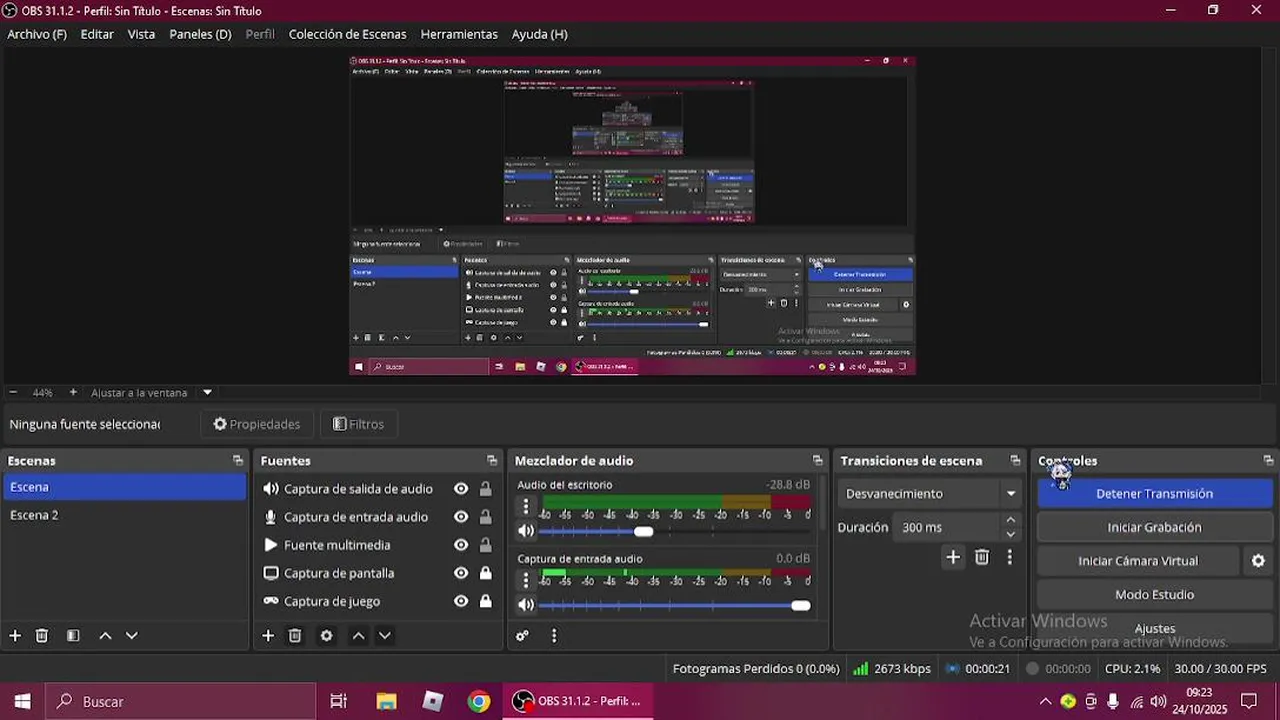Click Detener Transmisión button

(1154, 494)
